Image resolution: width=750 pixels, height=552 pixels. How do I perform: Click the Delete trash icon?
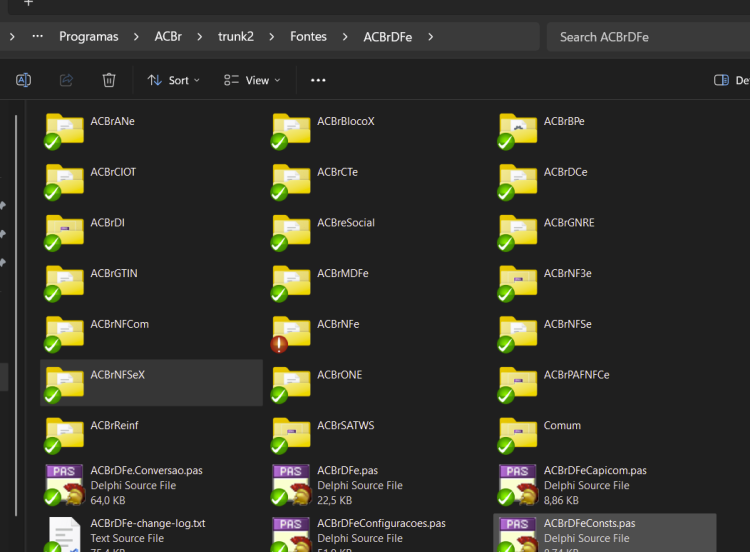point(109,80)
